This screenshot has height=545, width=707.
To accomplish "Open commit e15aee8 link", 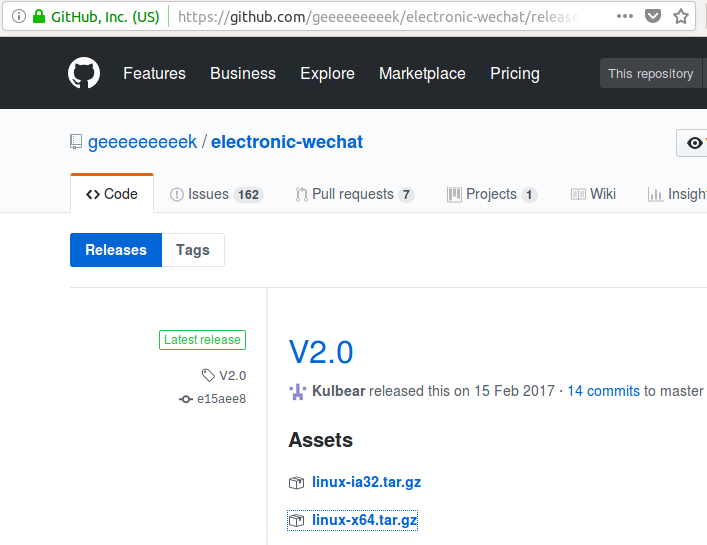I will 221,399.
